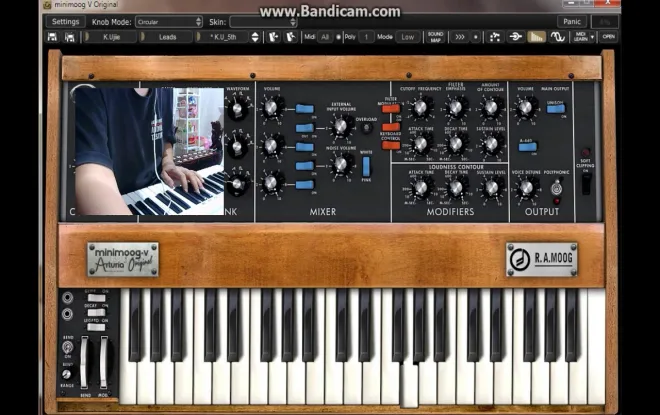
Task: Click the Cutoff Frequency knob
Action: 421,108
